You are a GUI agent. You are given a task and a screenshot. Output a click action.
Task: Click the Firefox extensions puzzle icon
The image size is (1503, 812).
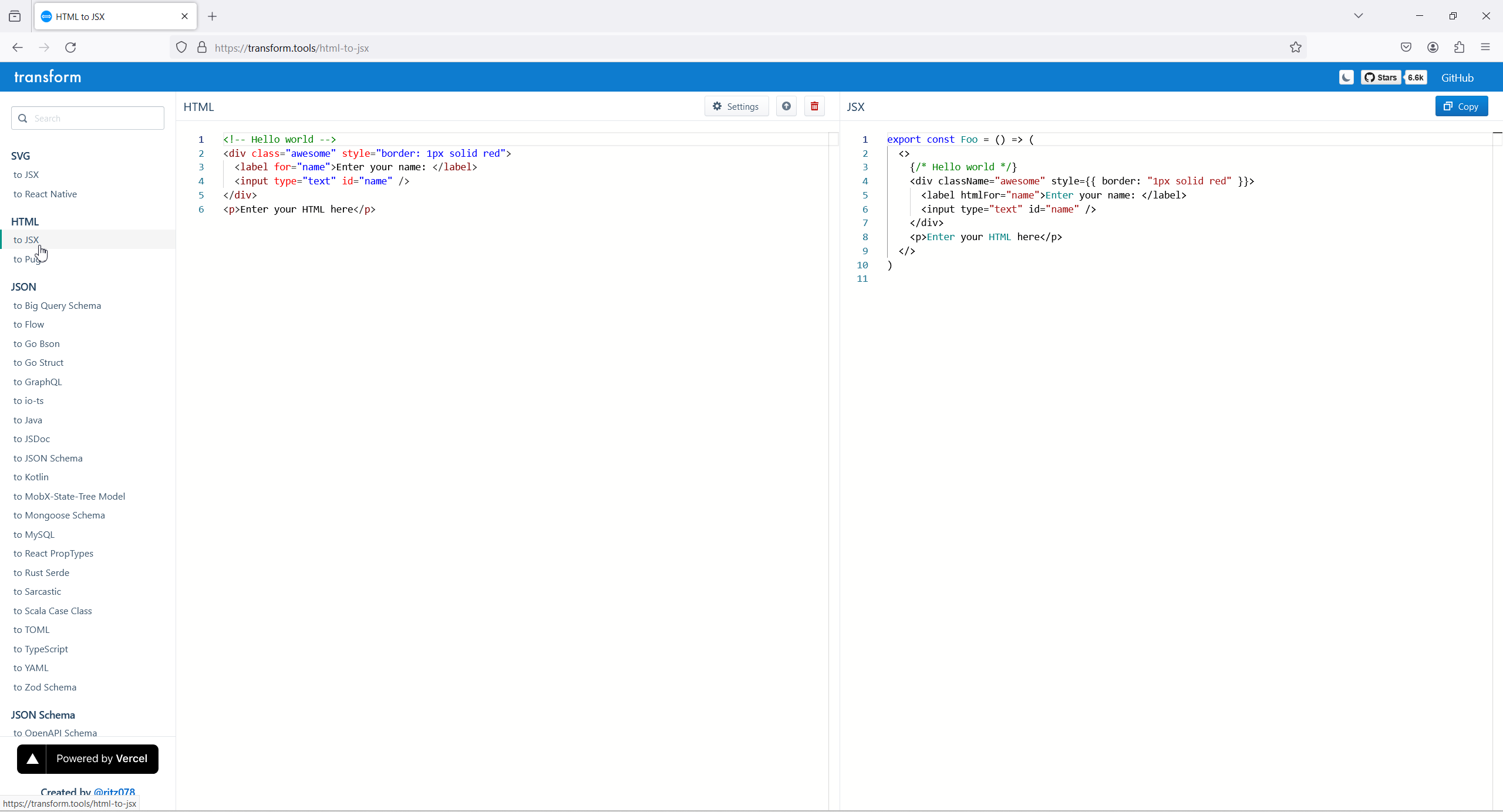[x=1459, y=48]
